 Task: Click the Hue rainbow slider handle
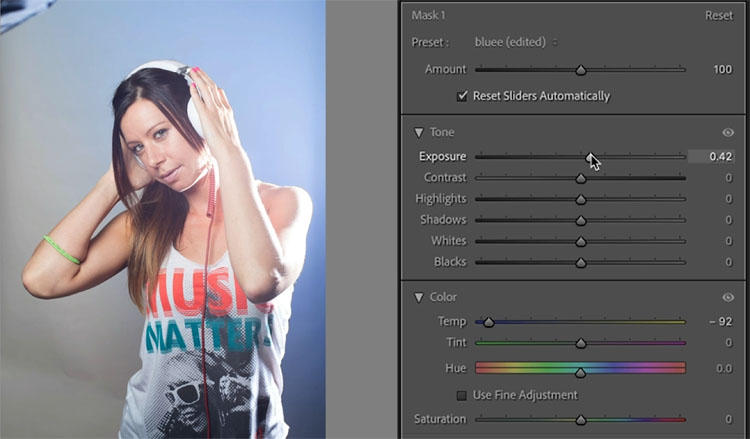(581, 373)
